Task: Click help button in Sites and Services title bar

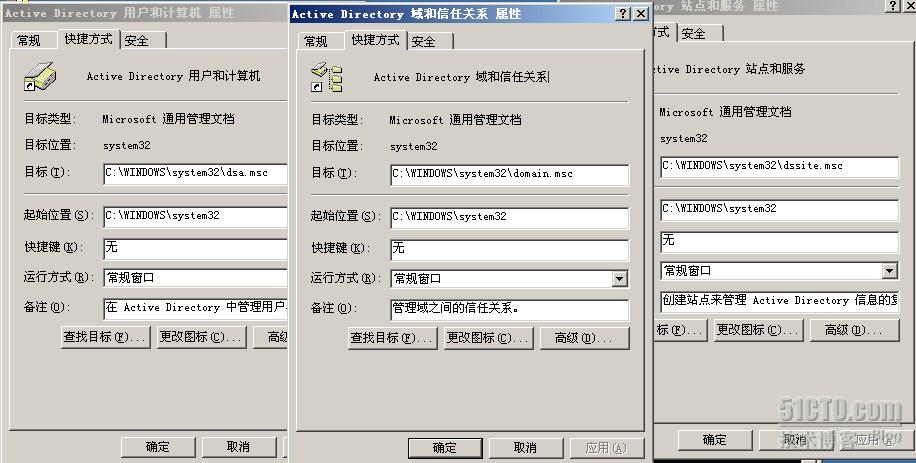Action: point(894,6)
